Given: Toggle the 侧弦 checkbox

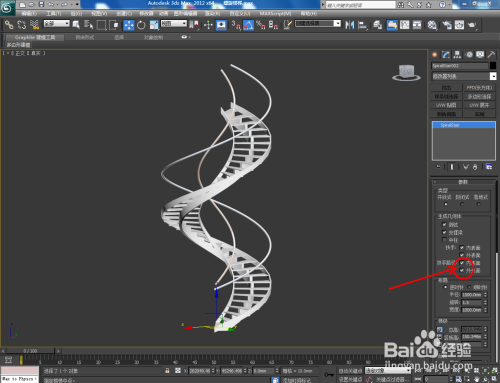Looking at the screenshot, I should pyautogui.click(x=444, y=224).
